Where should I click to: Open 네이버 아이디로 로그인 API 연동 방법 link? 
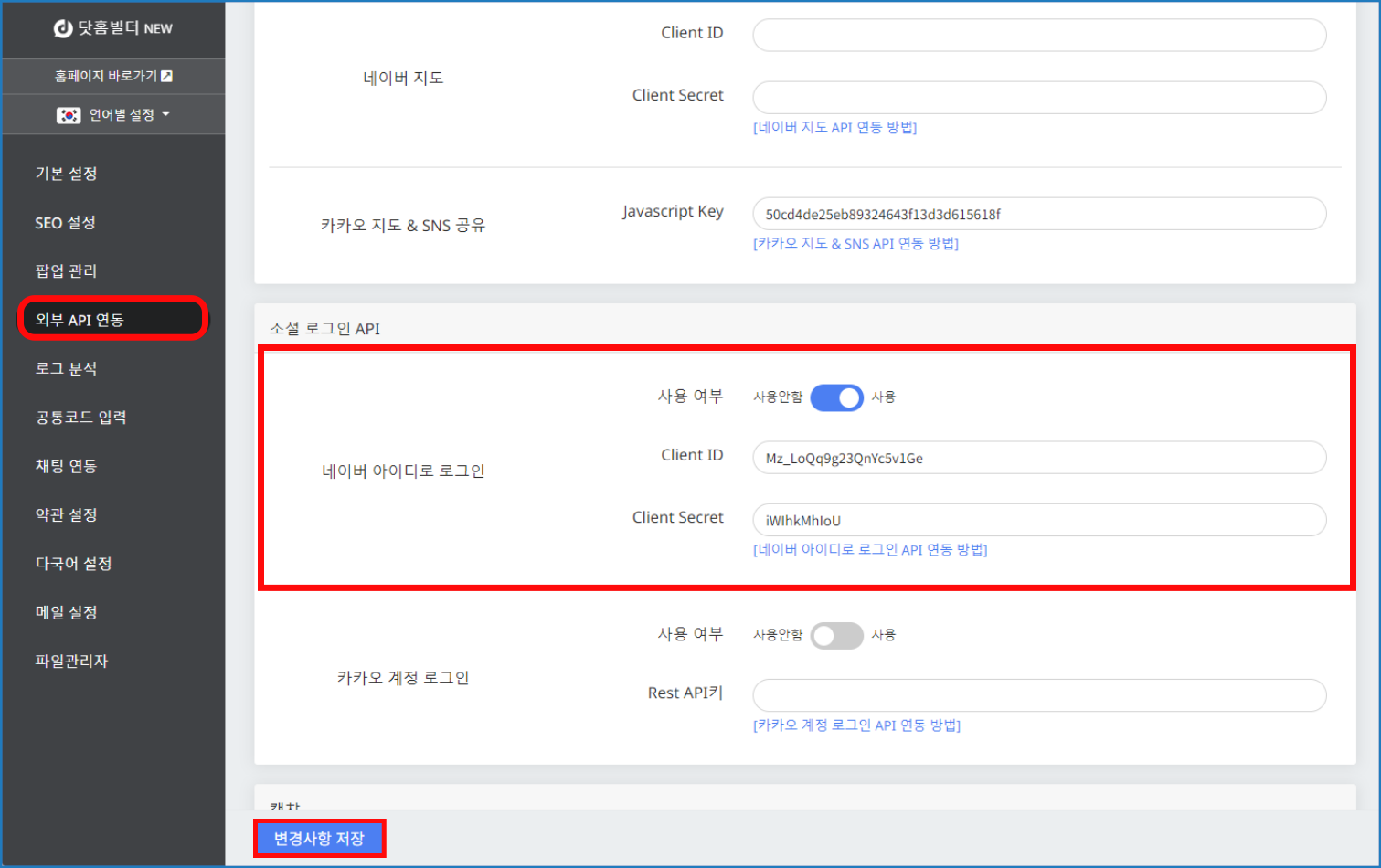[x=869, y=550]
